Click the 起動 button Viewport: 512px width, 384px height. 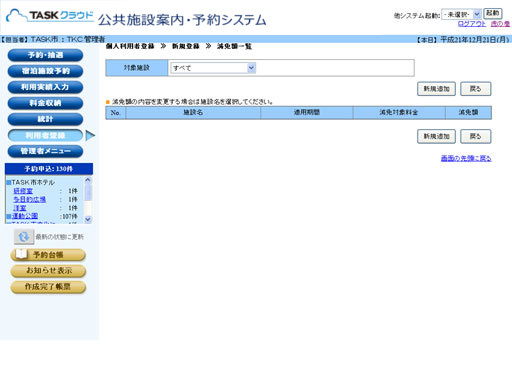(x=493, y=13)
